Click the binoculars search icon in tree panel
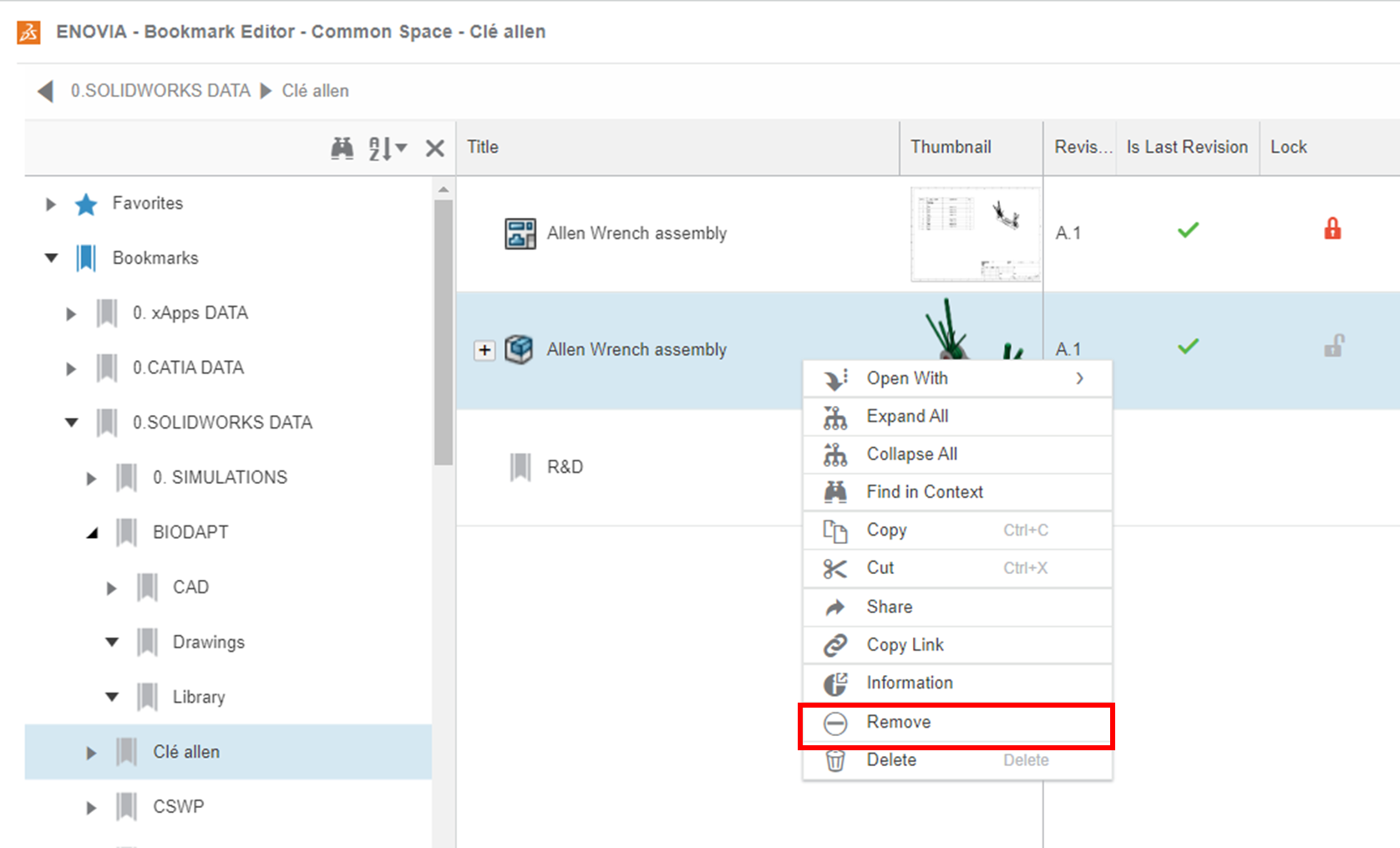 (342, 149)
